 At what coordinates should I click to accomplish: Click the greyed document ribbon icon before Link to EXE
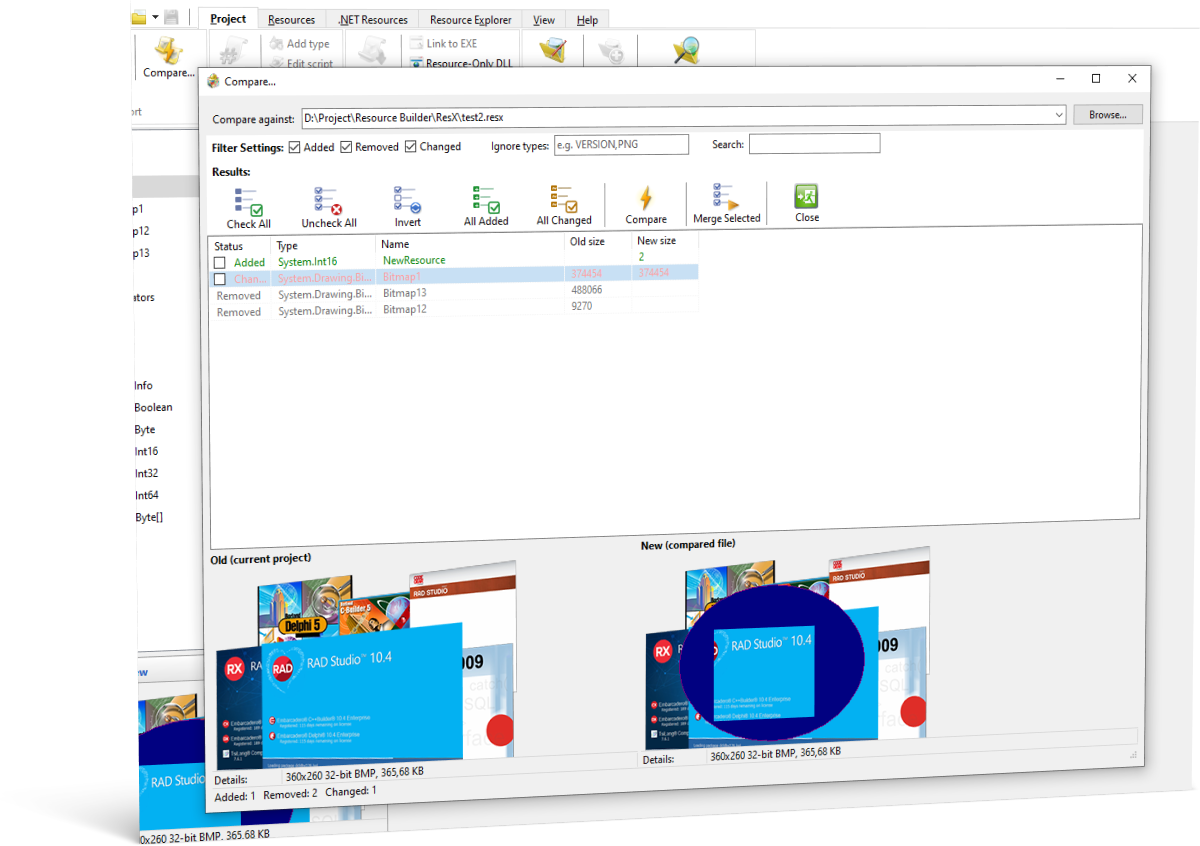(x=372, y=51)
